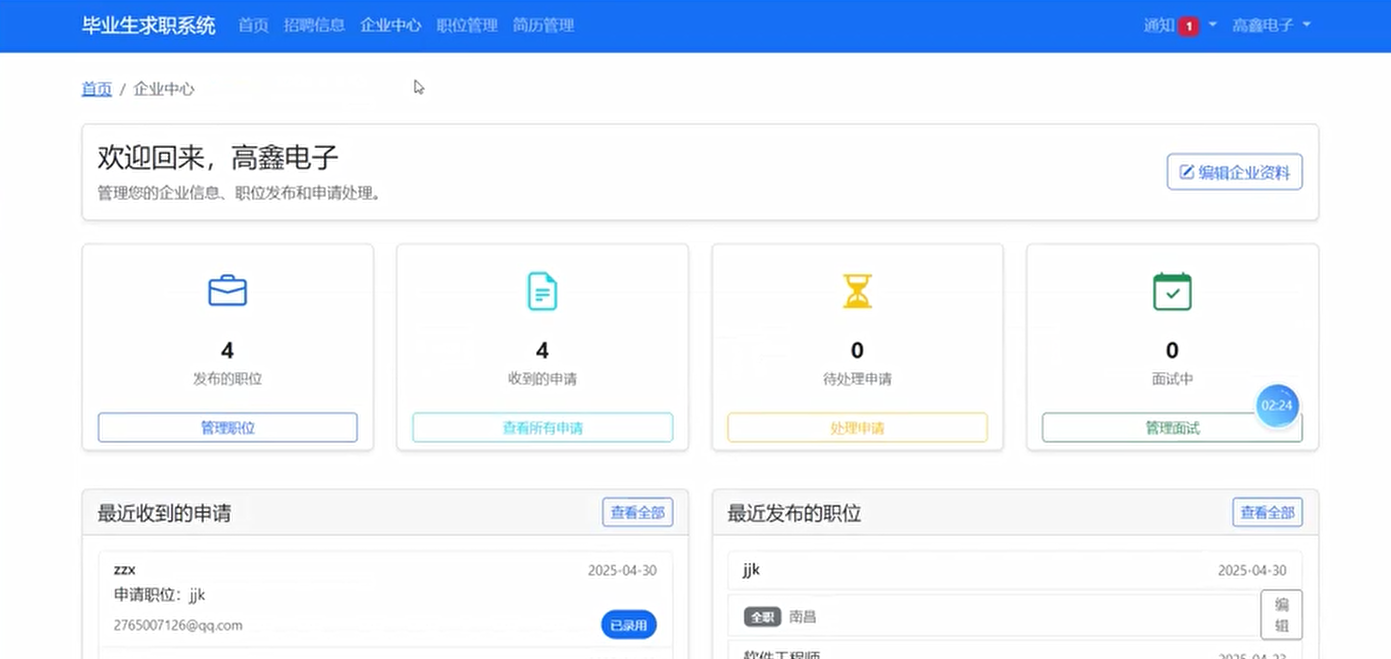Click the 已录用 status badge on zzx's application
This screenshot has height=659, width=1391.
click(628, 624)
